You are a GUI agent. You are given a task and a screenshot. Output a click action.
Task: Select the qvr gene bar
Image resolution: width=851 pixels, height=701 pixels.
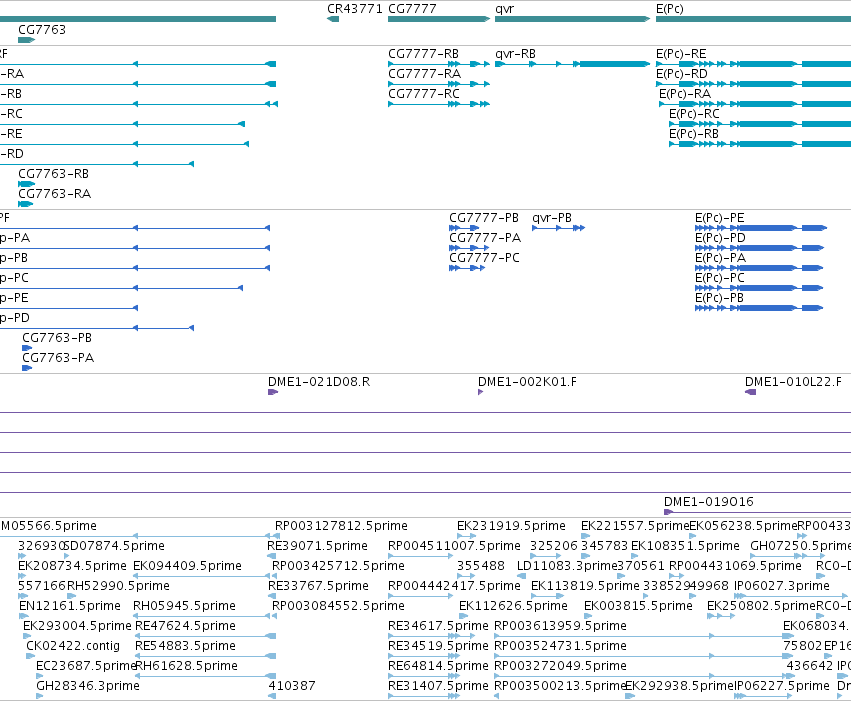573,19
